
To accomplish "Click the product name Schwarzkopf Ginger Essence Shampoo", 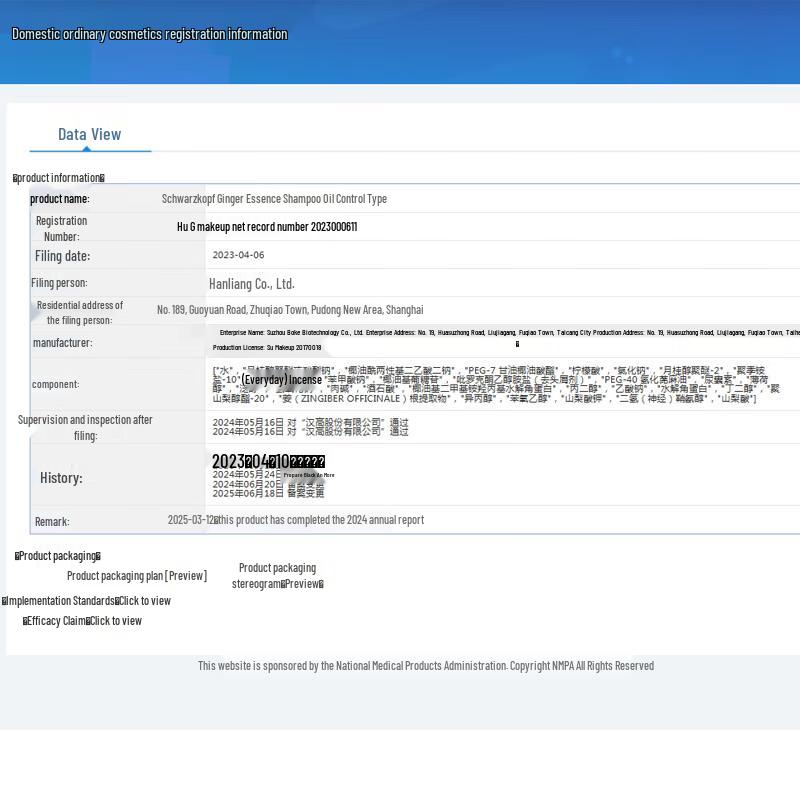I will pos(274,199).
